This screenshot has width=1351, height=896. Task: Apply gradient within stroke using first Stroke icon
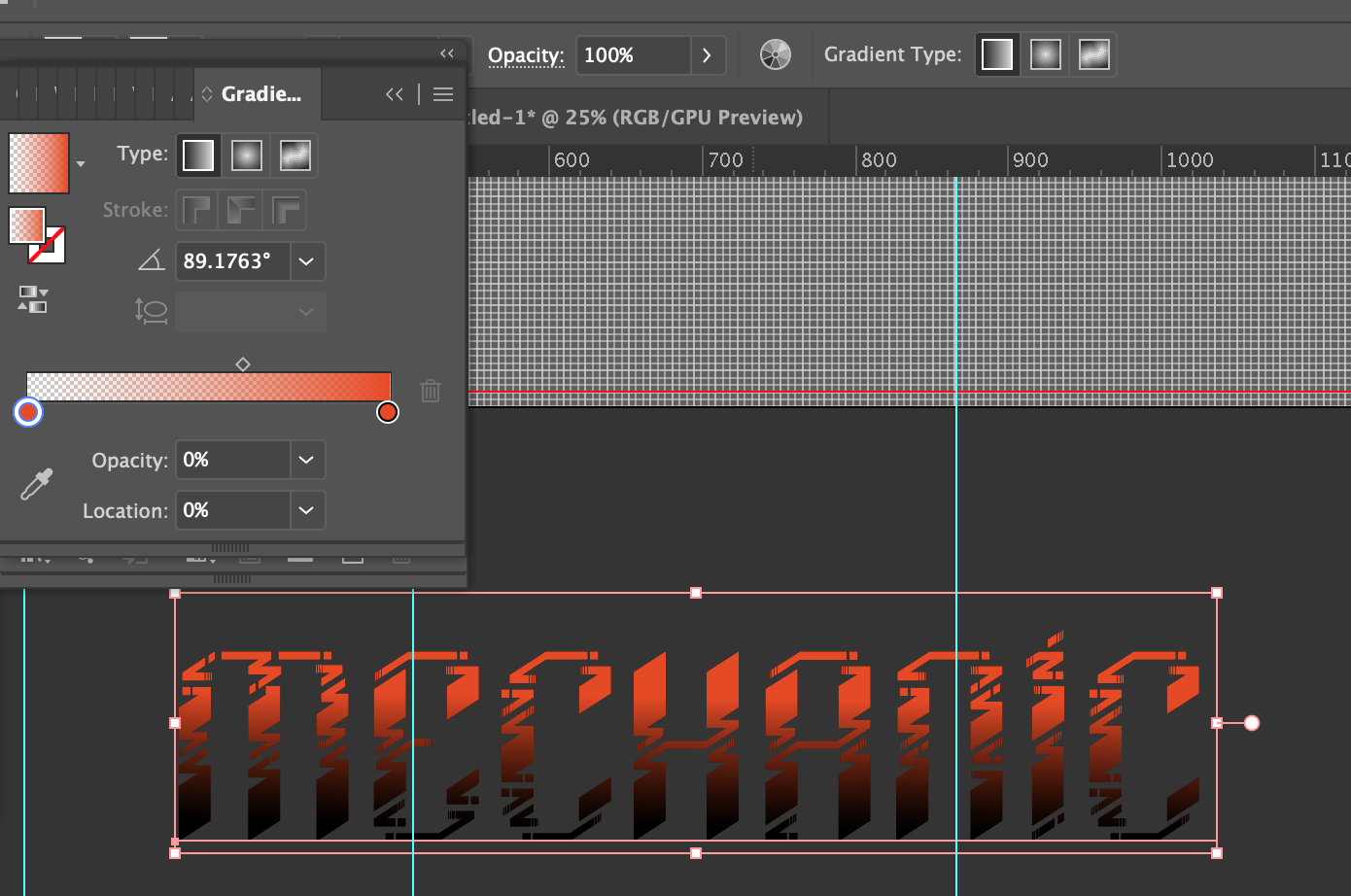(x=197, y=210)
